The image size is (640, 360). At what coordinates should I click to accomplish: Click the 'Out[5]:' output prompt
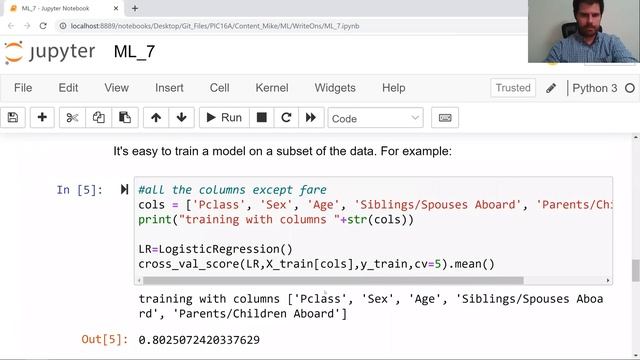point(104,339)
